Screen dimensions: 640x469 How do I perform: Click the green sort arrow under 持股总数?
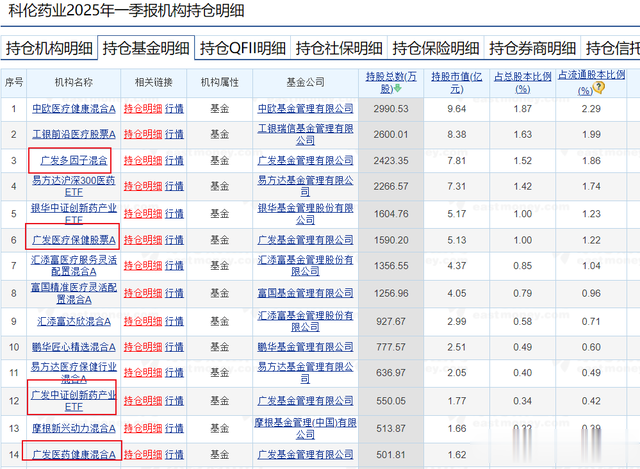[x=398, y=88]
